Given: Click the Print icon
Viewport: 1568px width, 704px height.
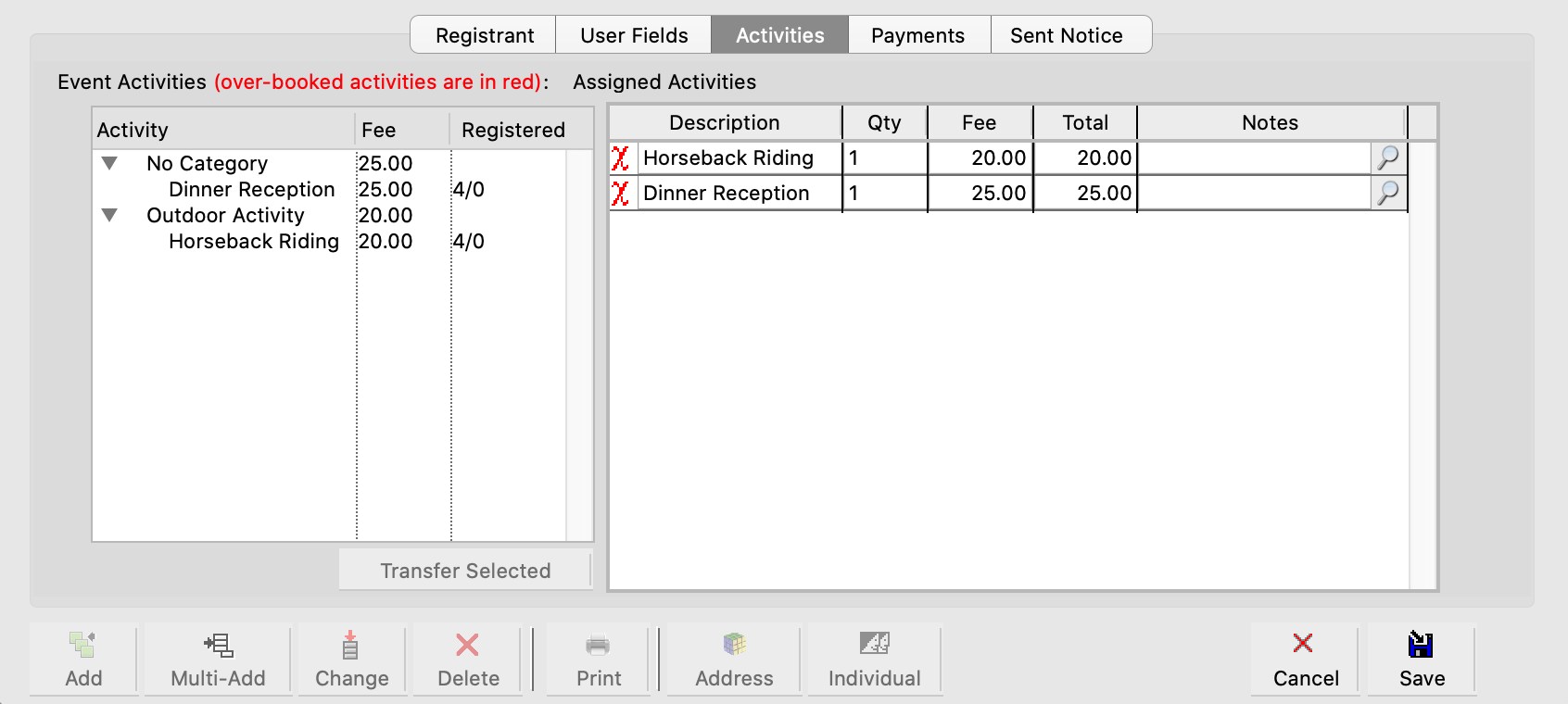Looking at the screenshot, I should (598, 646).
